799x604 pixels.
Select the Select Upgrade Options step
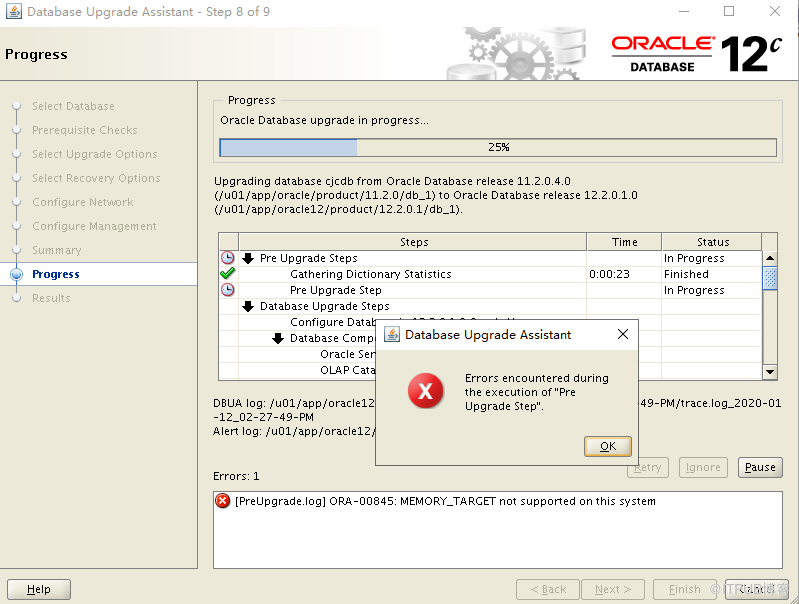tap(95, 154)
